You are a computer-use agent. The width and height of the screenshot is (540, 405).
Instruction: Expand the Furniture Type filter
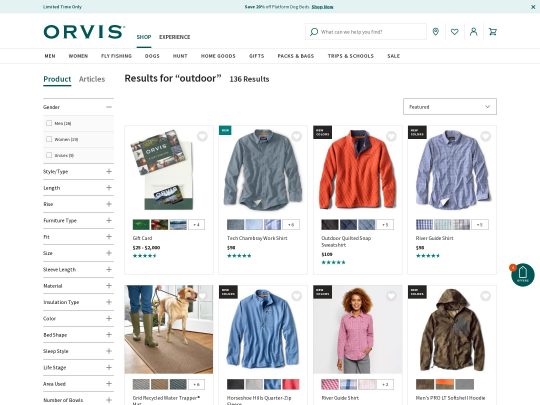pyautogui.click(x=109, y=220)
